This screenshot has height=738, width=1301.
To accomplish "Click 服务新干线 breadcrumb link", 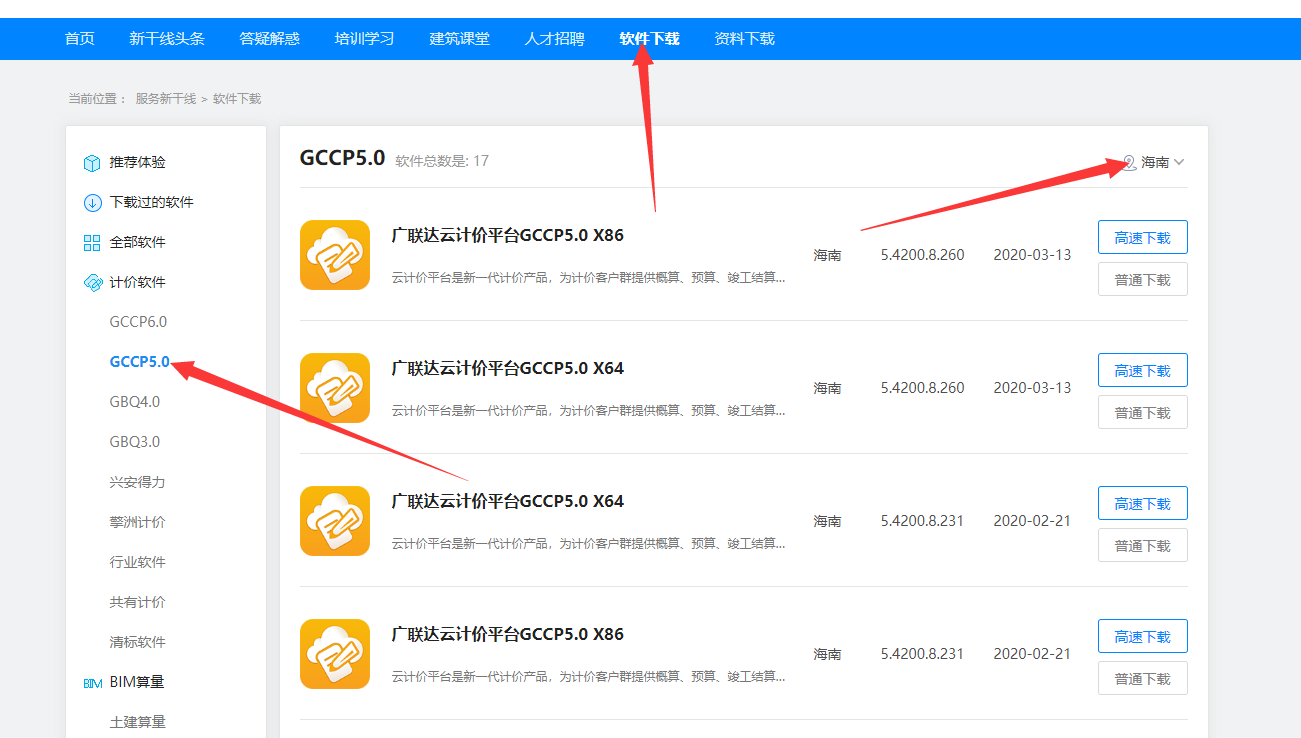I will 166,99.
